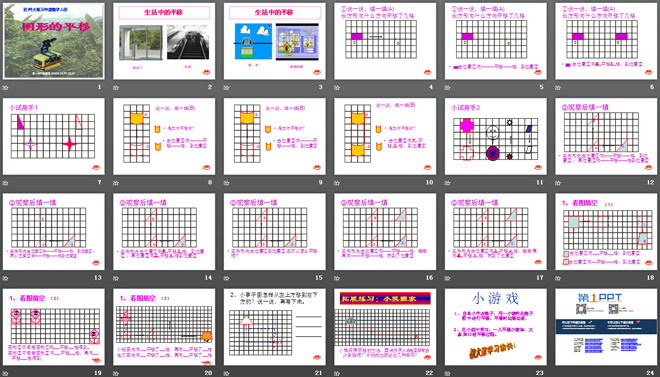The width and height of the screenshot is (660, 377).
Task: Choose slide 21 with the little house question
Action: [x=274, y=327]
